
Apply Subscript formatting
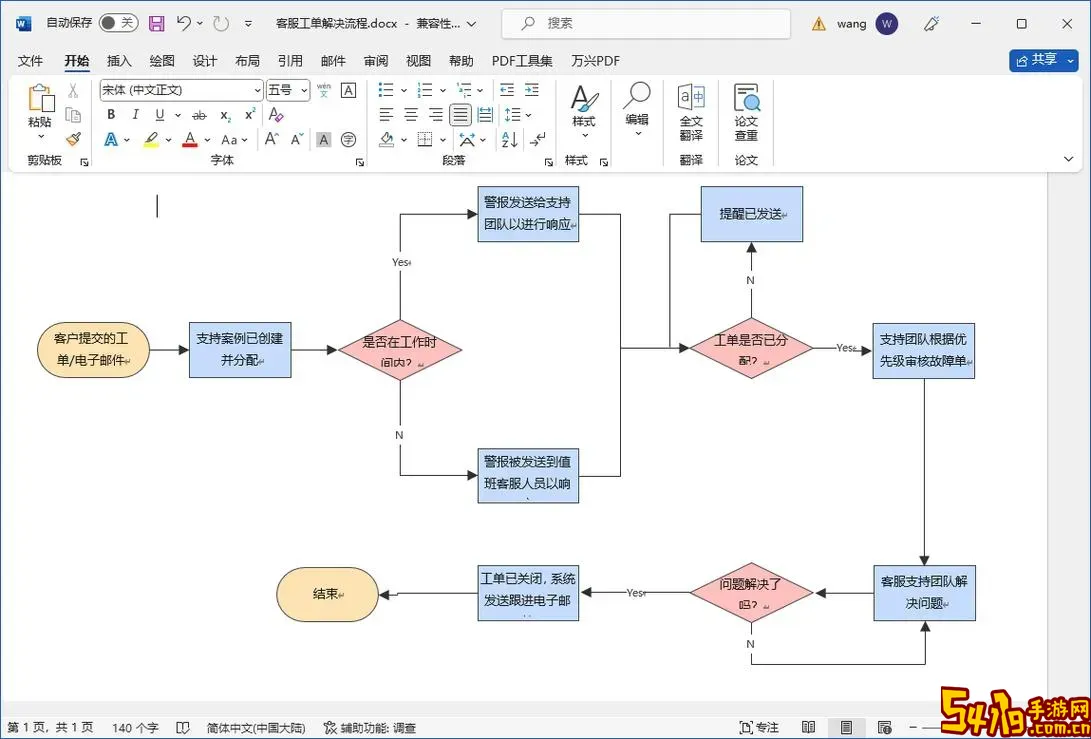tap(225, 115)
